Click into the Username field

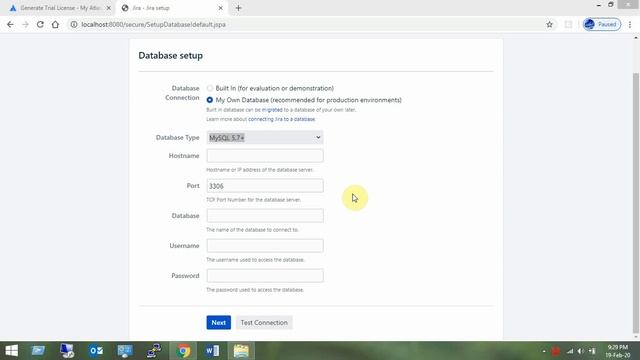coord(265,246)
